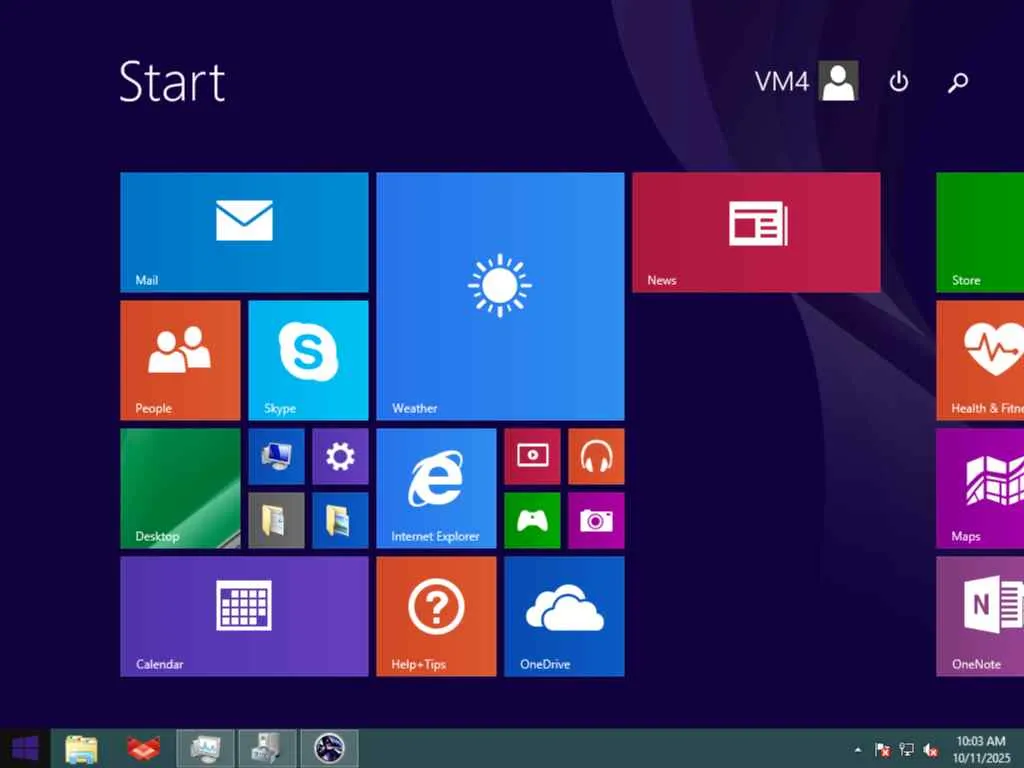Open the VM4 user account menu

click(806, 81)
